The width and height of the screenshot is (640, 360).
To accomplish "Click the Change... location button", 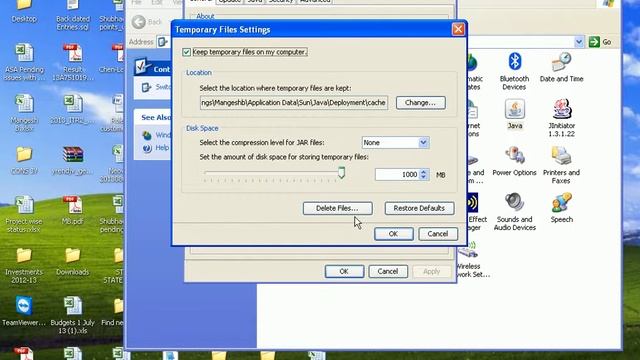I will point(420,103).
